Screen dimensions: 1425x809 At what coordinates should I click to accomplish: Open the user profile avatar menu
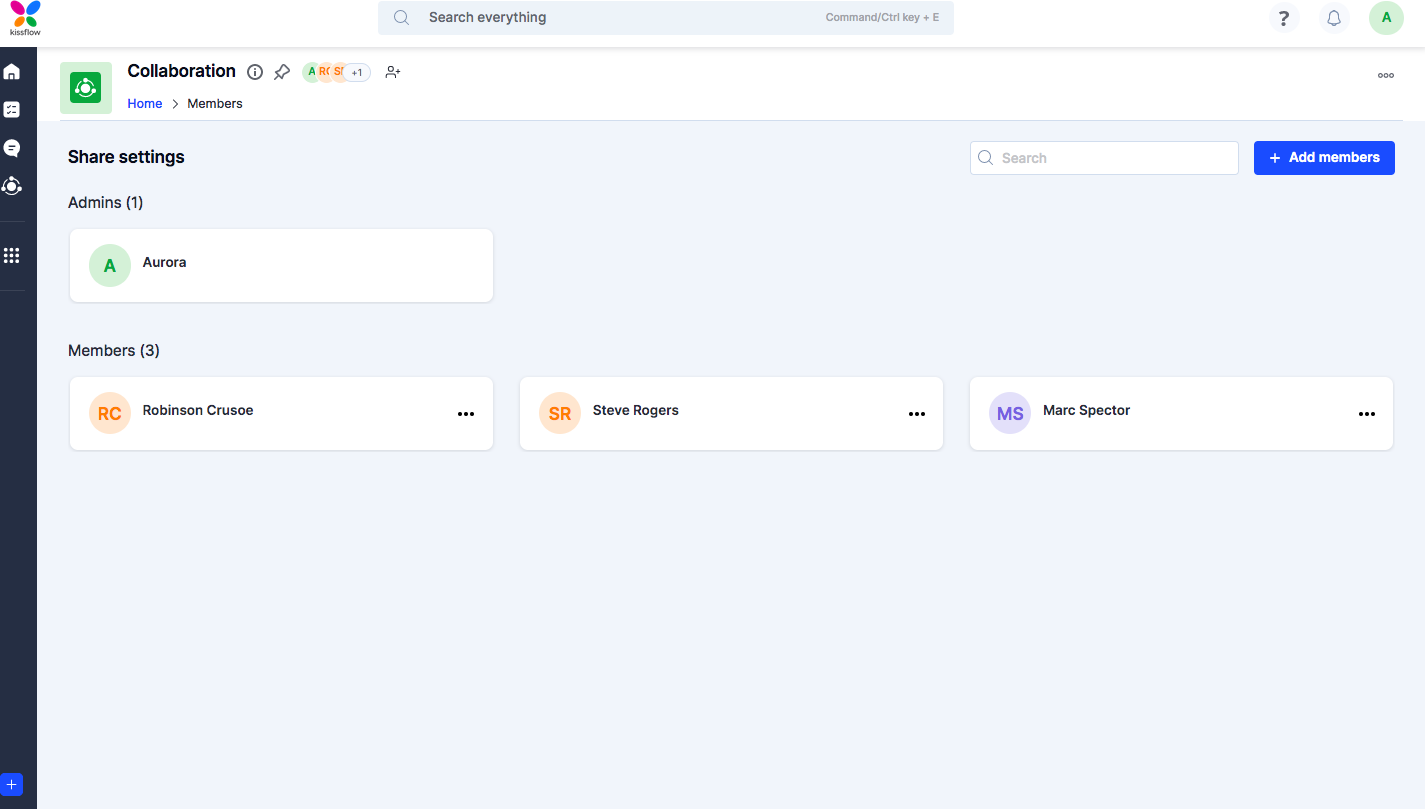pos(1386,18)
